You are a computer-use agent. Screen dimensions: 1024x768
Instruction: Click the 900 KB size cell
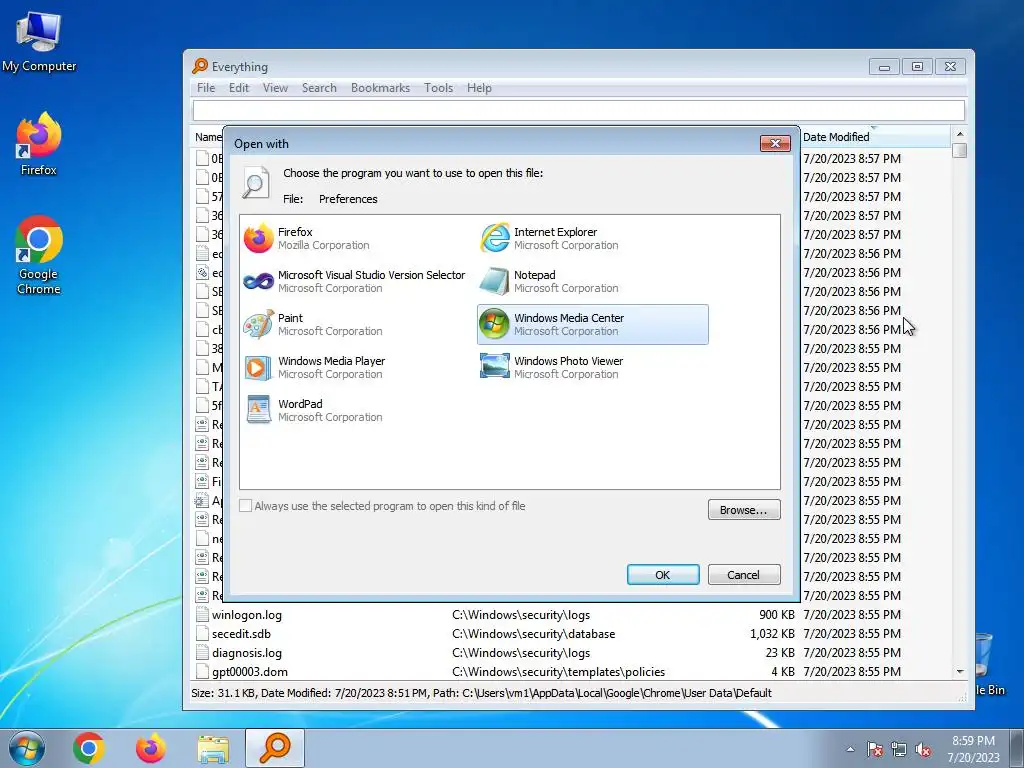777,615
